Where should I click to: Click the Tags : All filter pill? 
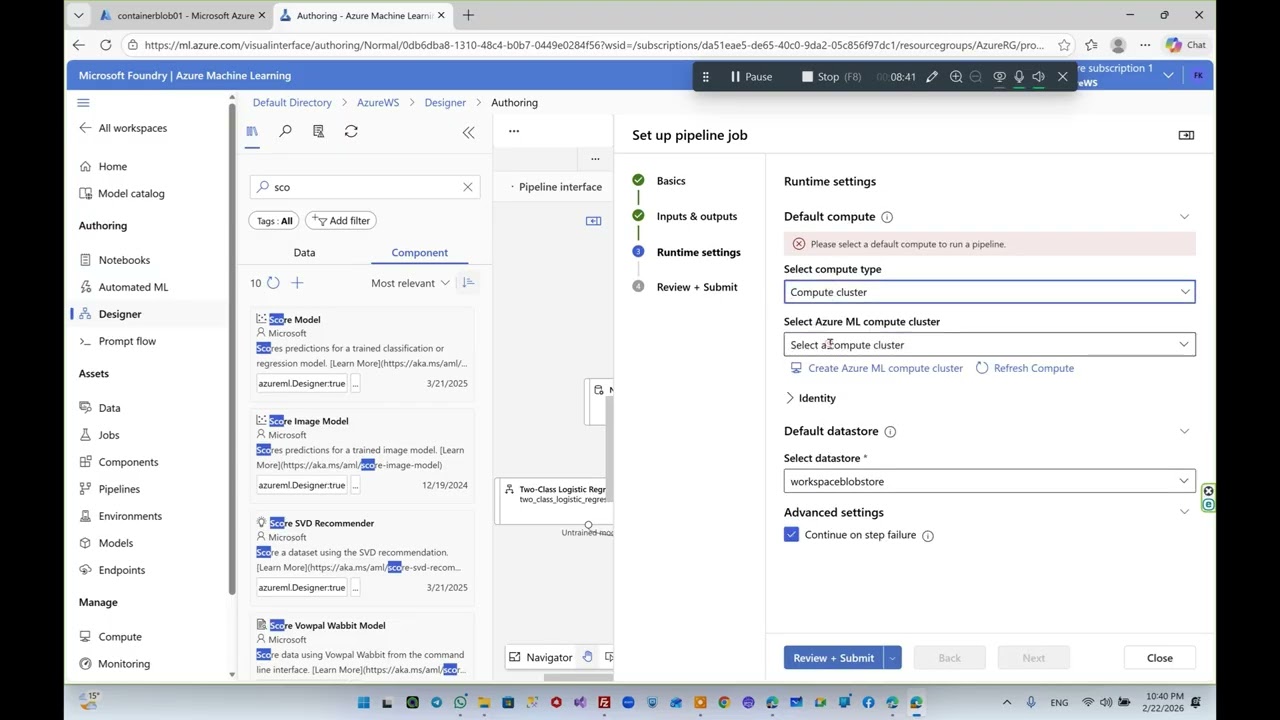274,221
